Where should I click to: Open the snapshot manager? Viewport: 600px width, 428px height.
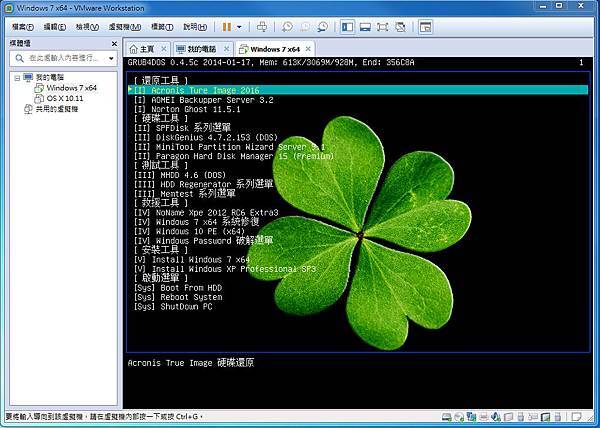tap(323, 27)
